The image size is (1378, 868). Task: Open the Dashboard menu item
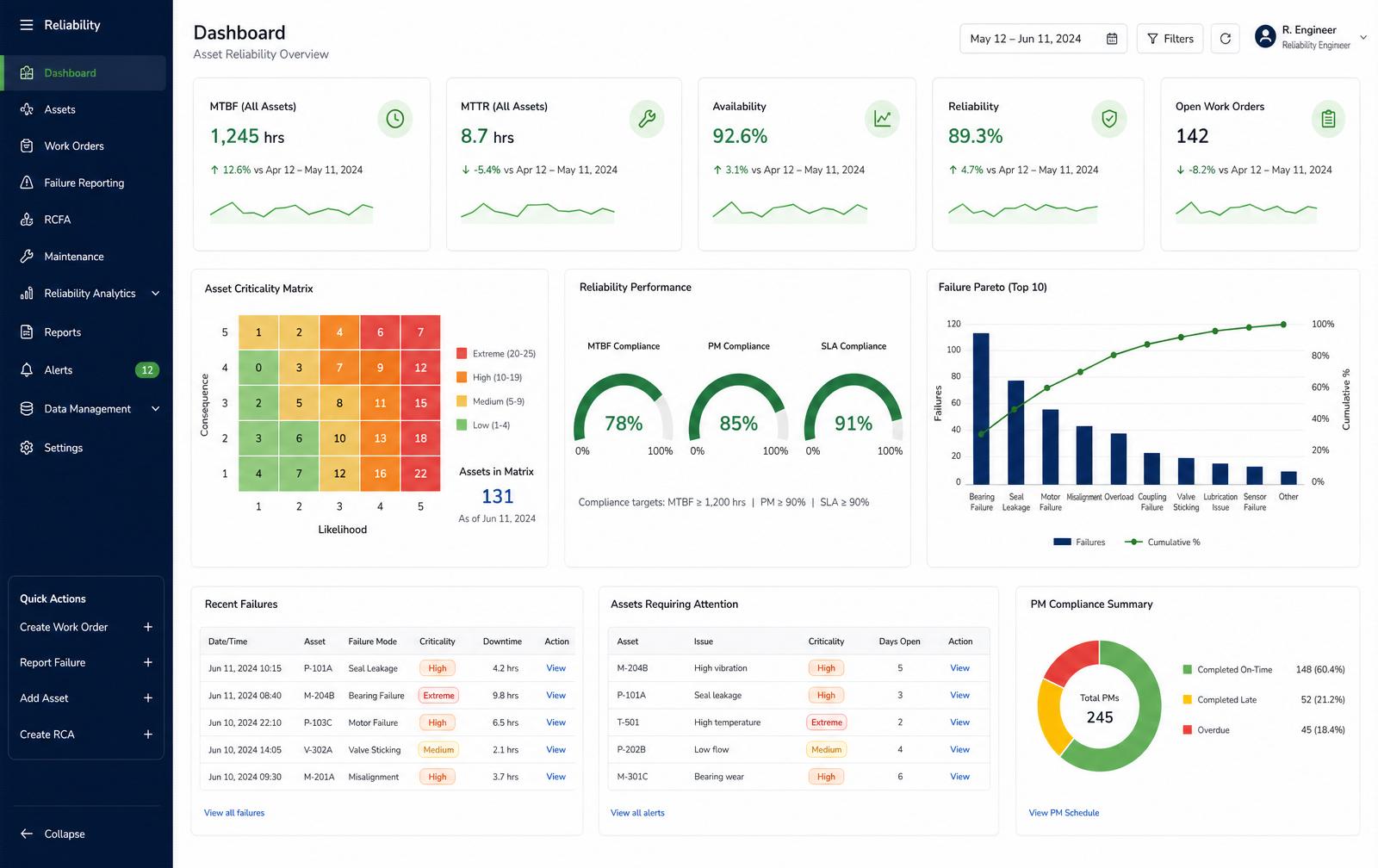click(84, 73)
